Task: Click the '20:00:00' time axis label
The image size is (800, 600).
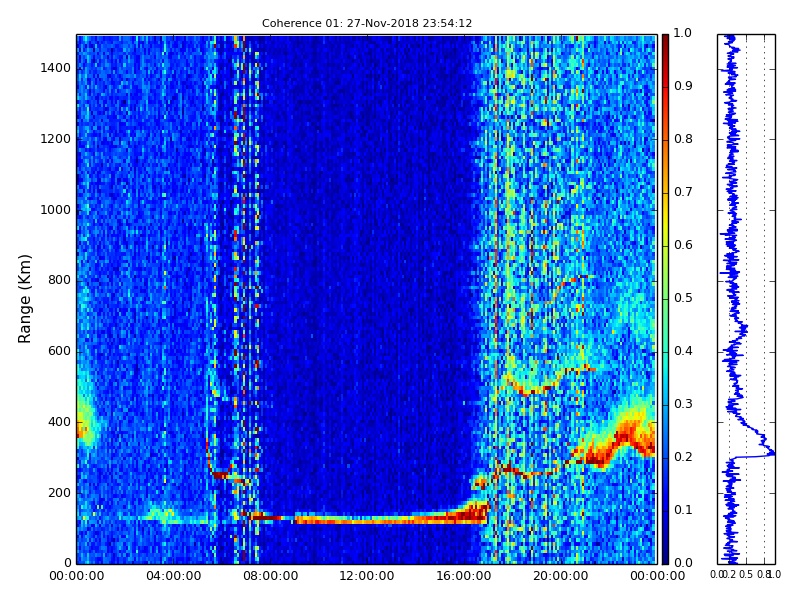Action: [x=561, y=576]
